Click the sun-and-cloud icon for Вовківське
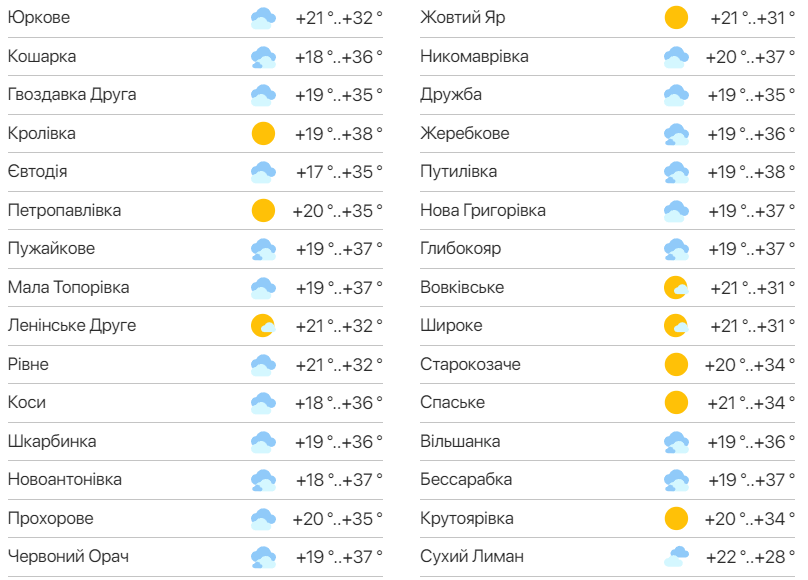Screen dimensions: 808x580 (678, 287)
